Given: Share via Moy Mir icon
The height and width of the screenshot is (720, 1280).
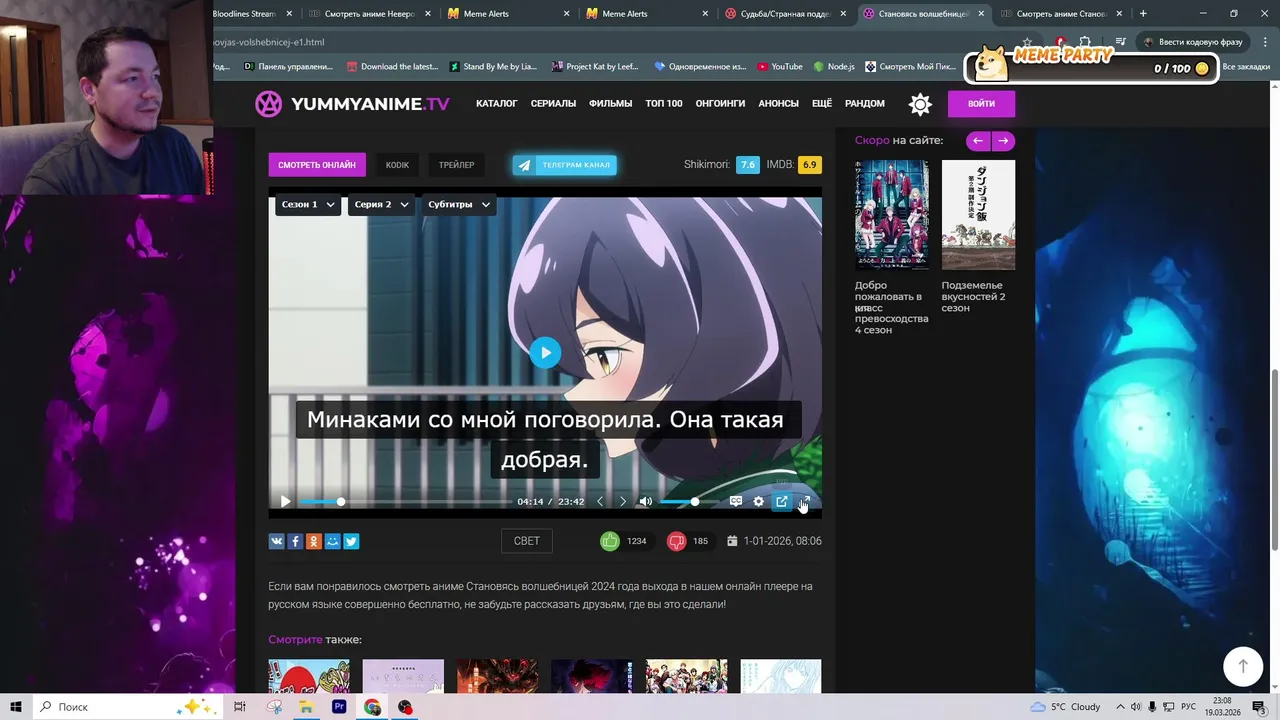Looking at the screenshot, I should point(332,541).
